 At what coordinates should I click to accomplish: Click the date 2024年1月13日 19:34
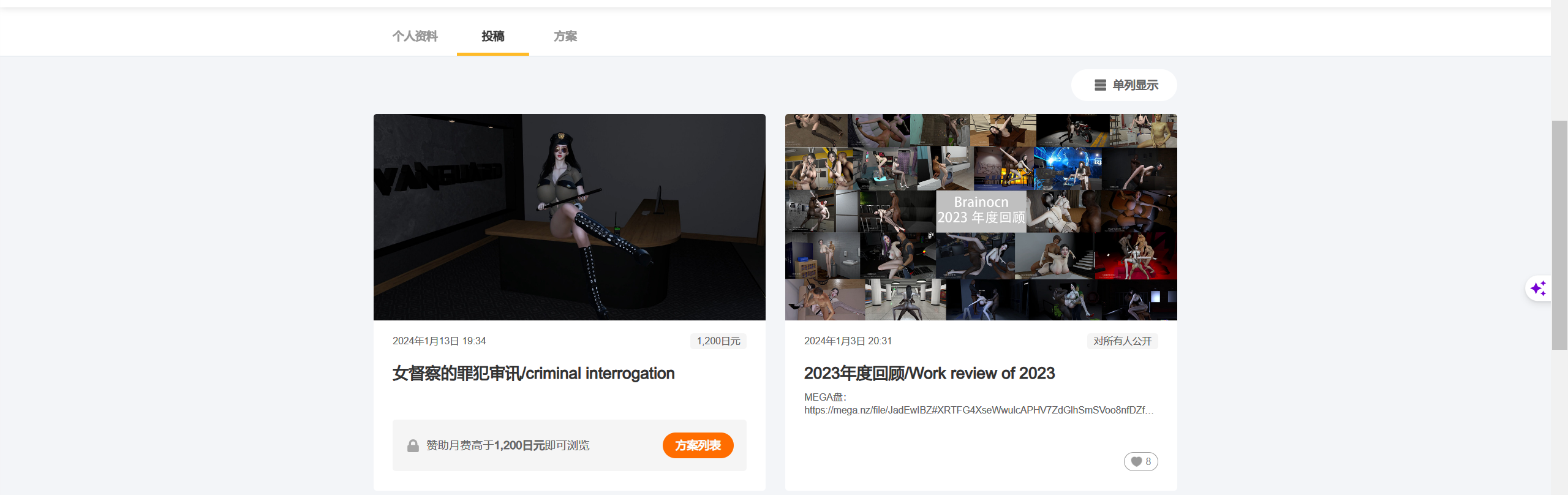pos(439,341)
